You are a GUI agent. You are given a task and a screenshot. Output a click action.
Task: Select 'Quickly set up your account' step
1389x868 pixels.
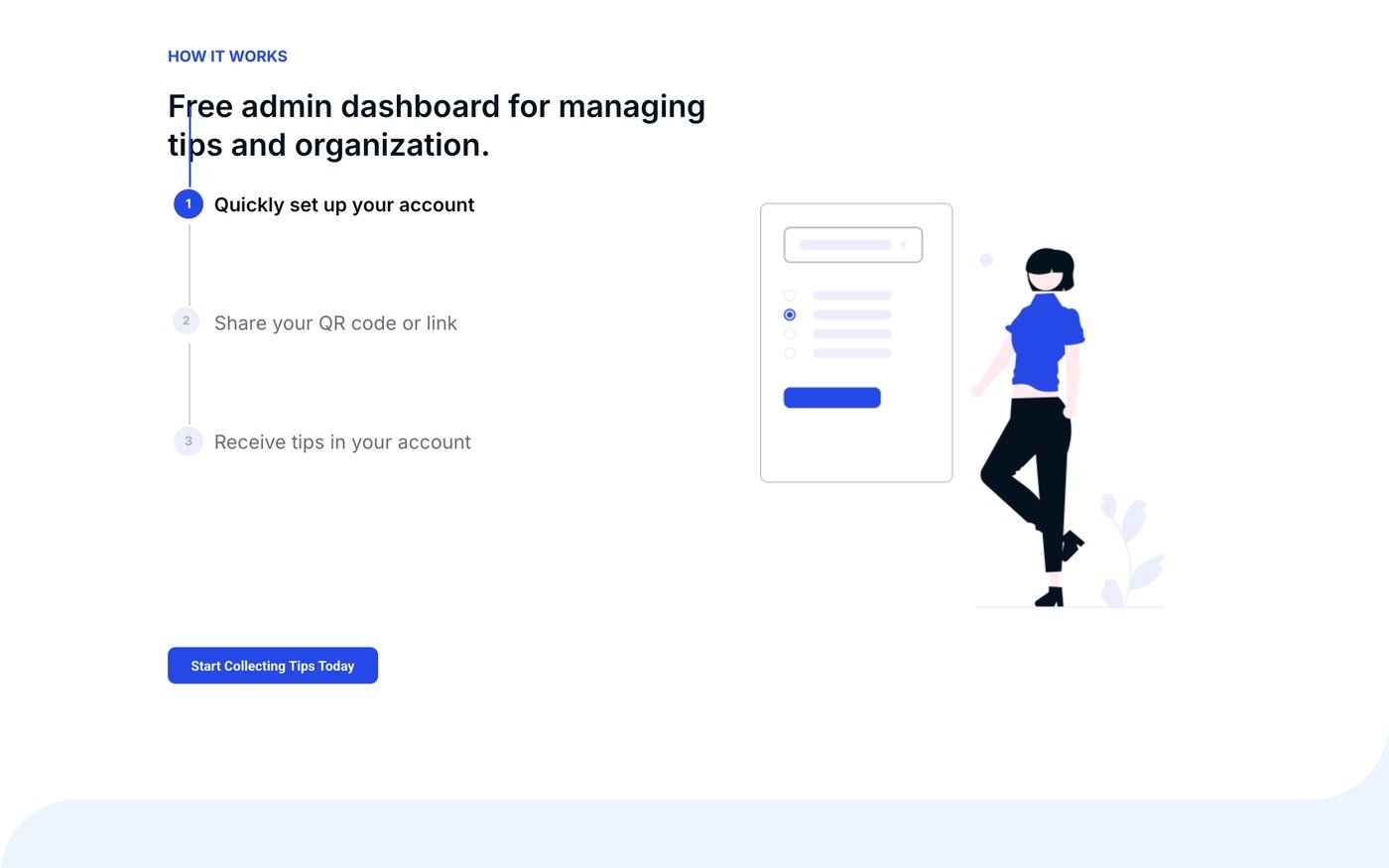[x=344, y=204]
